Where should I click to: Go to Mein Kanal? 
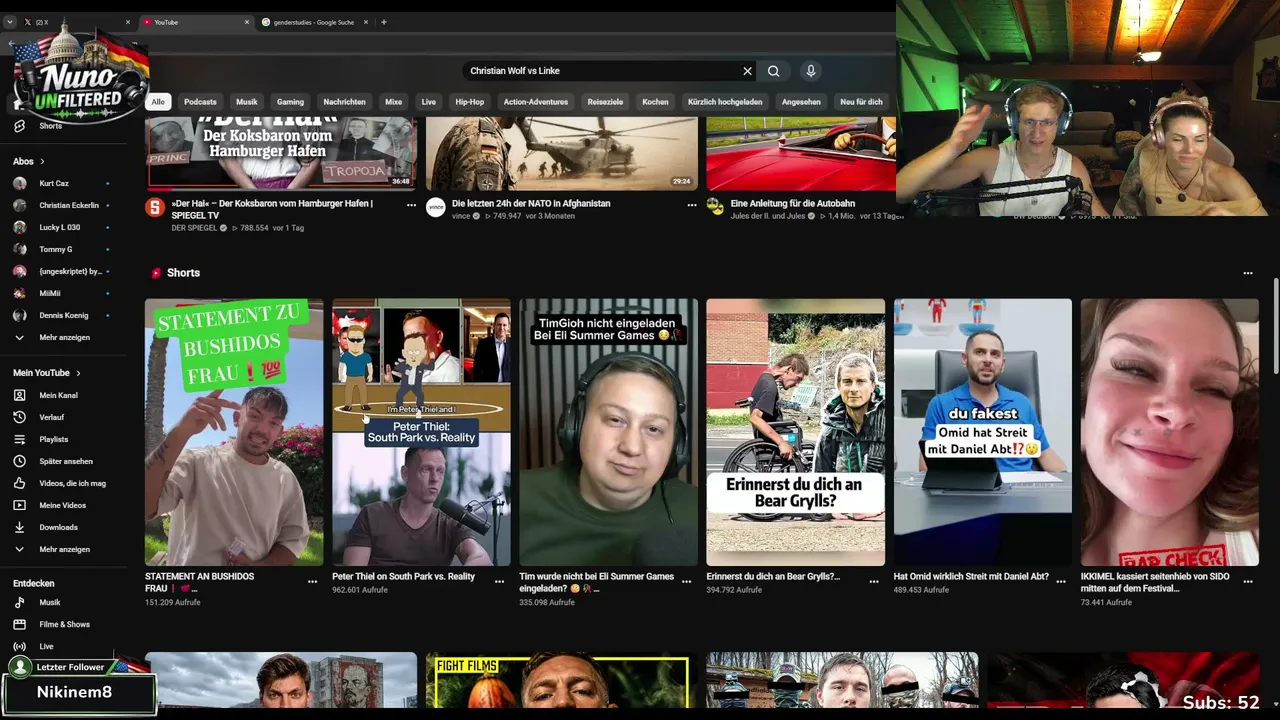(x=60, y=395)
